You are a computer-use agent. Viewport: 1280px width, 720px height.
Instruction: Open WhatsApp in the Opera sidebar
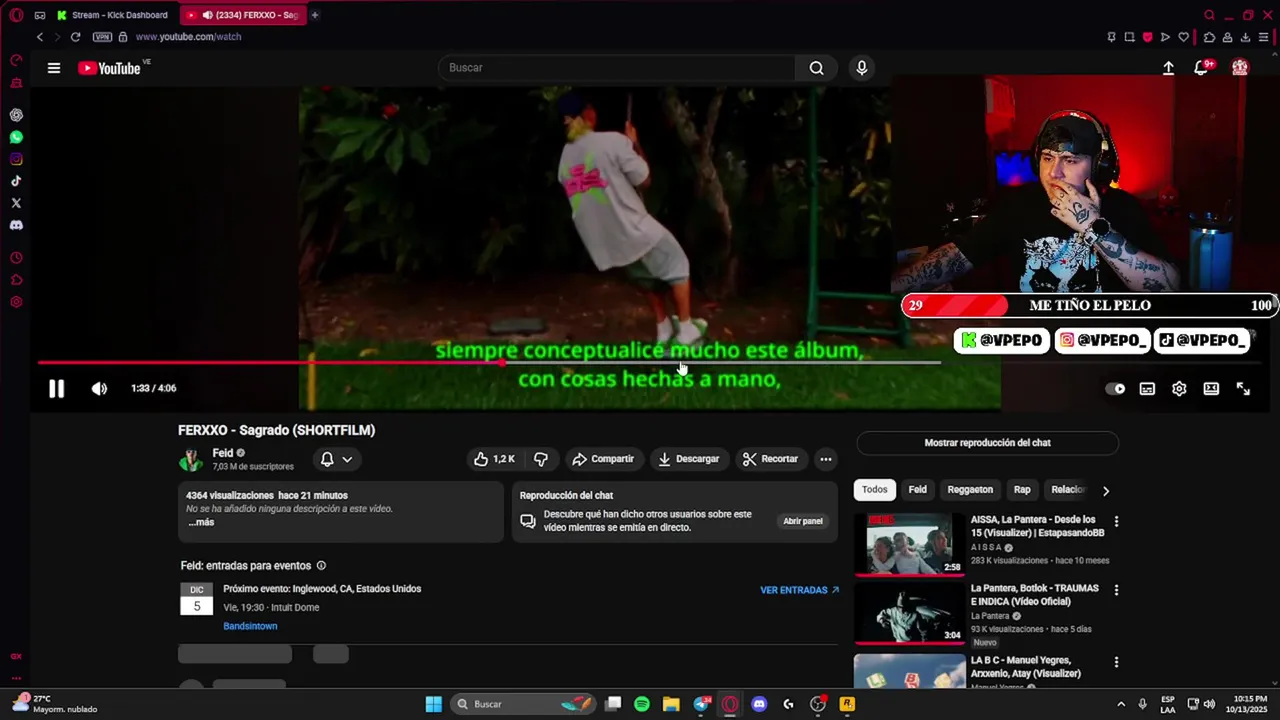point(16,137)
